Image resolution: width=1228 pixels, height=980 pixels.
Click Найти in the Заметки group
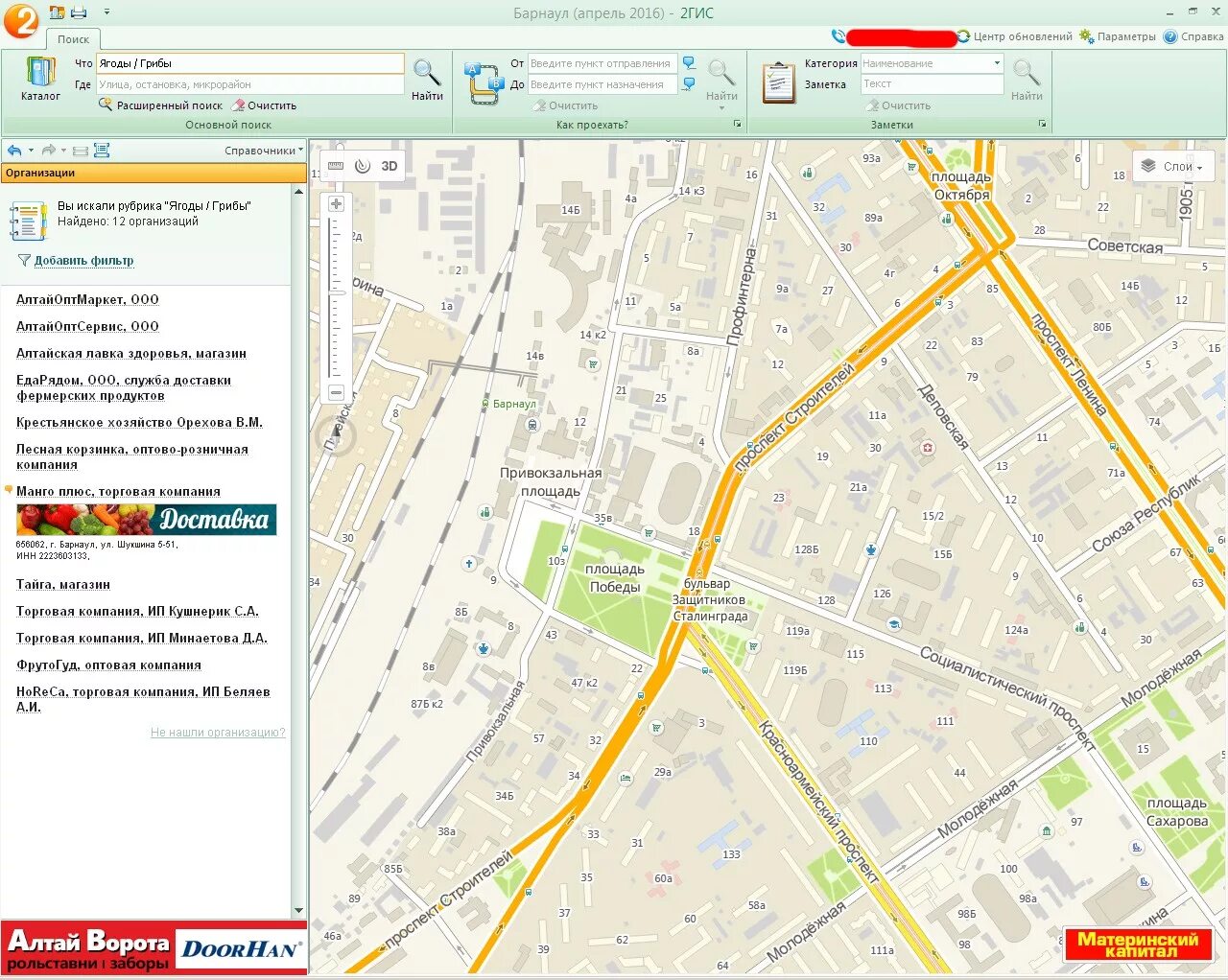(x=1027, y=80)
